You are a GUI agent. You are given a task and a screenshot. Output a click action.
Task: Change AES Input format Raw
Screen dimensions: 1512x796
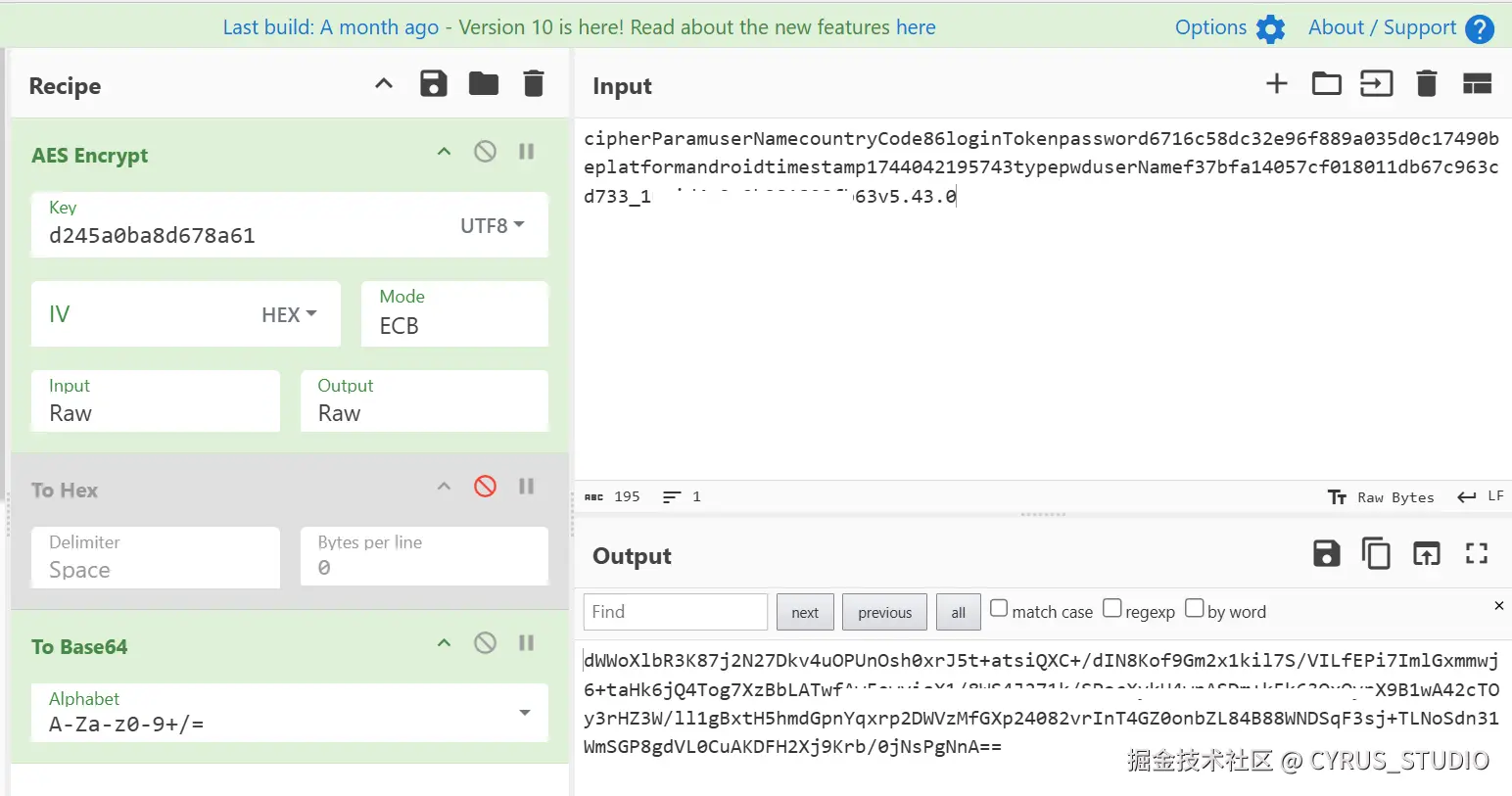coord(156,400)
